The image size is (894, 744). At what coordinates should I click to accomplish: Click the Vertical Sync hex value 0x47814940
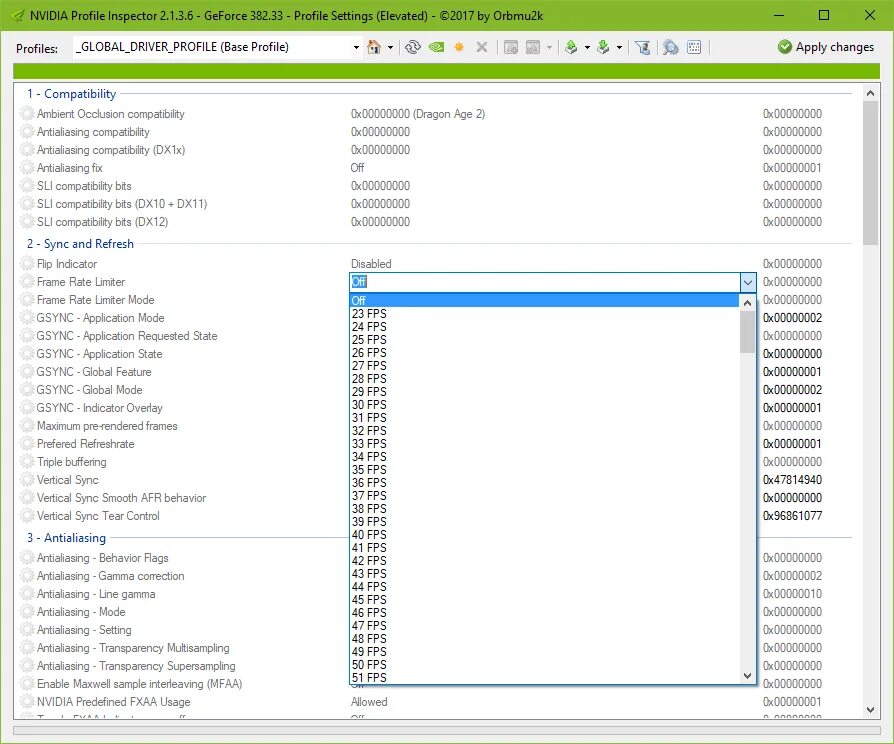pyautogui.click(x=793, y=480)
